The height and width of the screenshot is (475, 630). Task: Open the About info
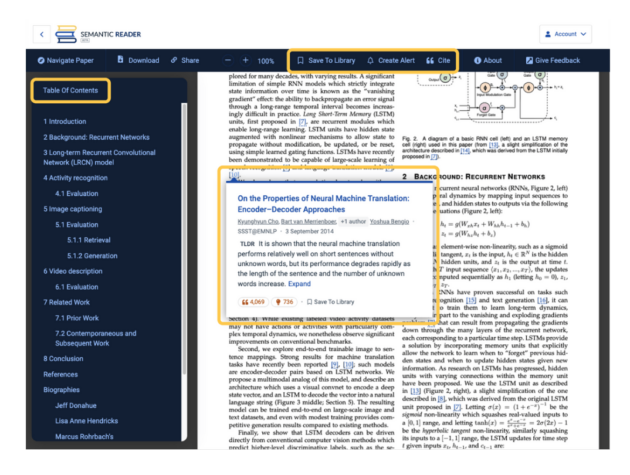(x=488, y=60)
